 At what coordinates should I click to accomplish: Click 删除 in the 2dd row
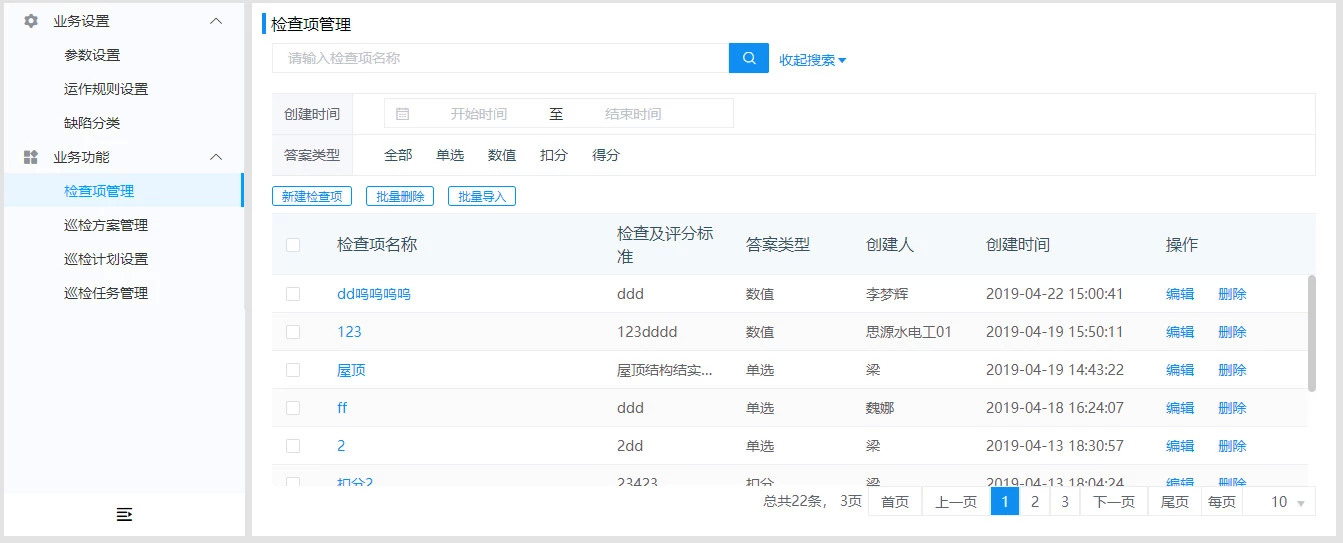[1232, 446]
